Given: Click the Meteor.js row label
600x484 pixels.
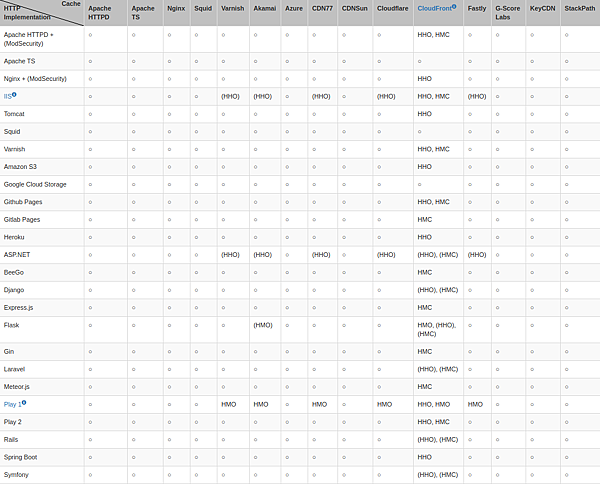Looking at the screenshot, I should pos(16,387).
